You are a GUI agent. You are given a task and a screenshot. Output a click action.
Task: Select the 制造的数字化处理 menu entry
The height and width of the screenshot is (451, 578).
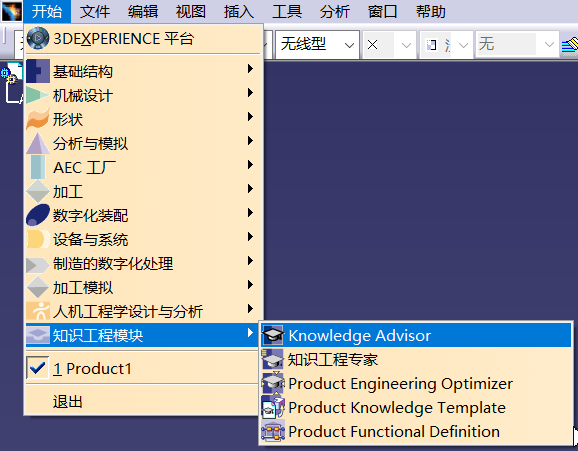[143, 263]
